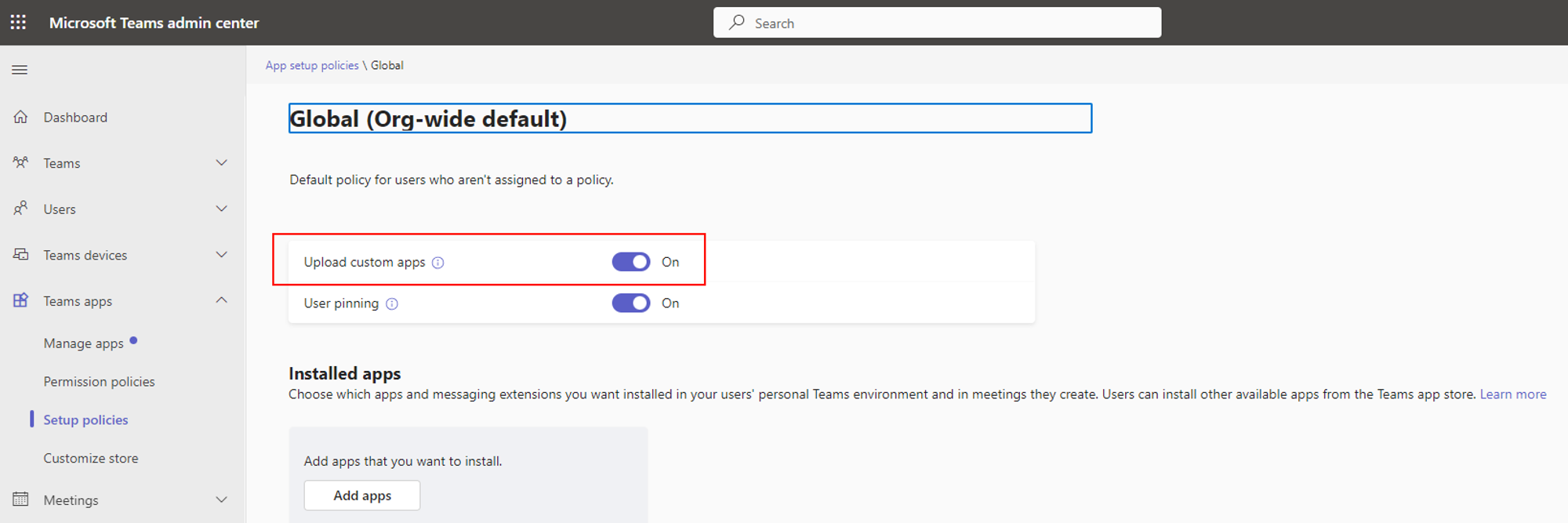Expand the Teams section chevron
1568x523 pixels.
(x=222, y=163)
